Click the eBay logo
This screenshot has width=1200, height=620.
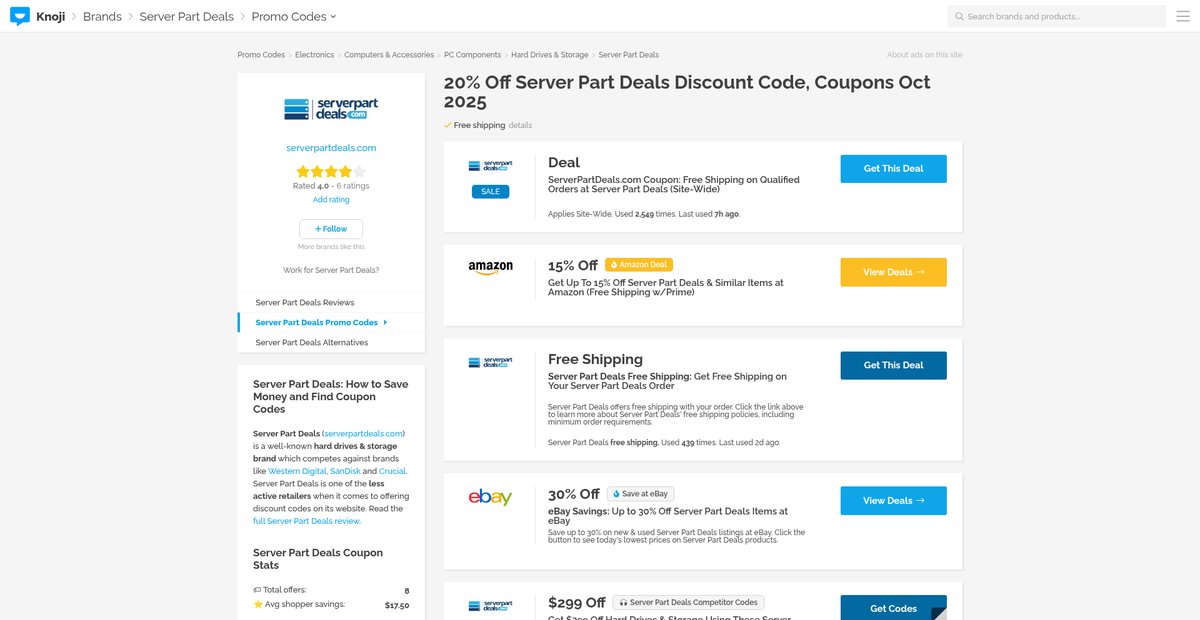coord(490,497)
